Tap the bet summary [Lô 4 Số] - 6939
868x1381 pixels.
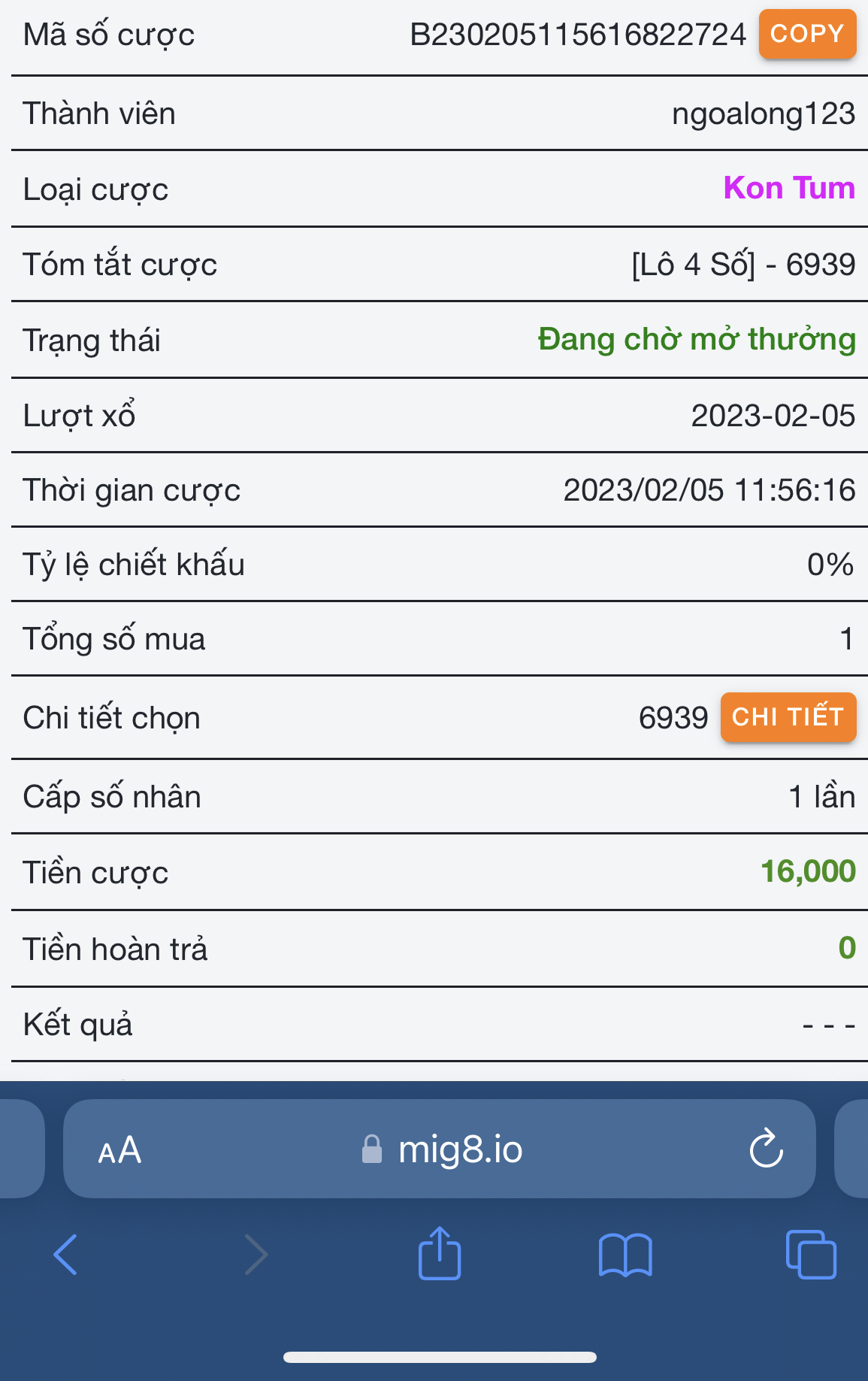(742, 265)
